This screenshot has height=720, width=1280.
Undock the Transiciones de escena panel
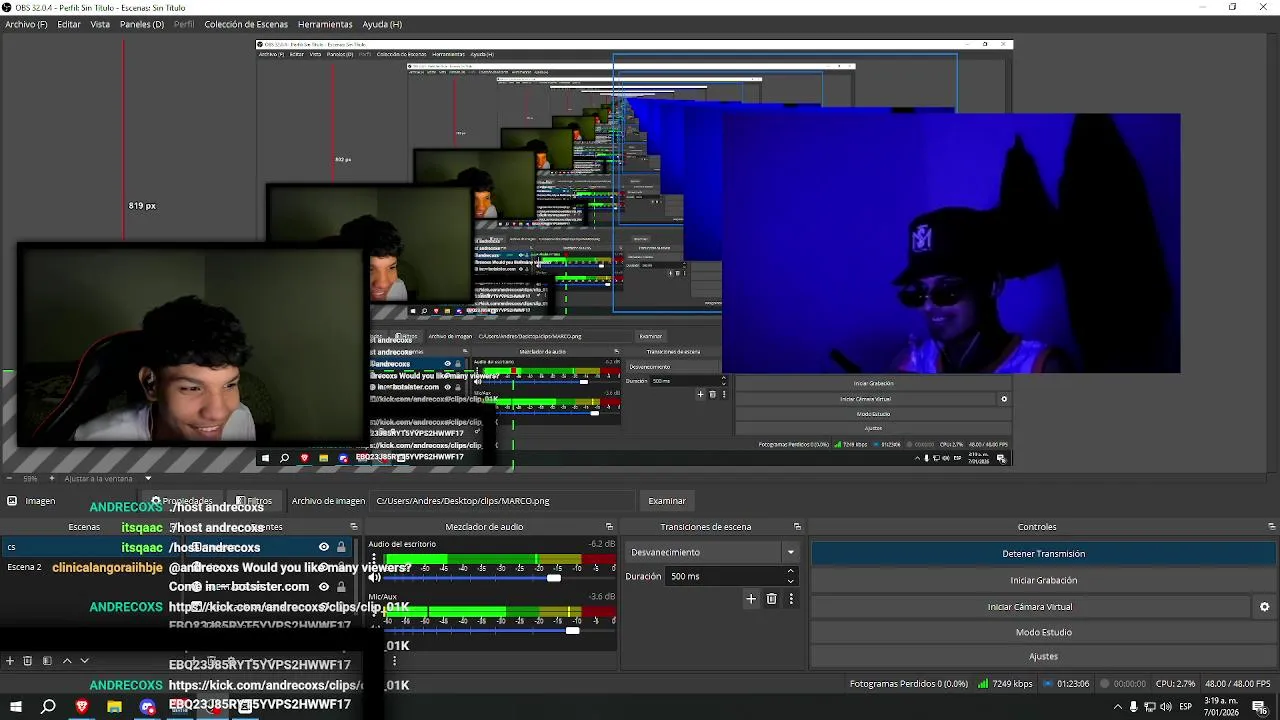click(797, 527)
